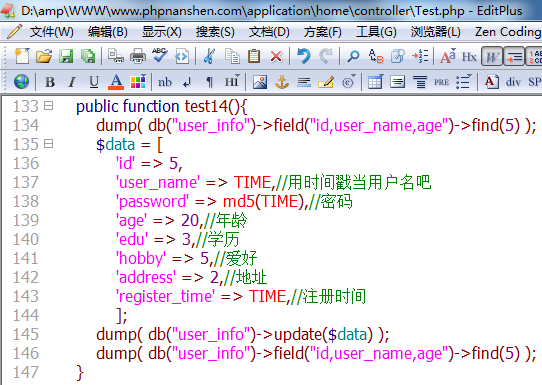Insert a paragraph tag icon
542x385 pixels.
pyautogui.click(x=209, y=82)
